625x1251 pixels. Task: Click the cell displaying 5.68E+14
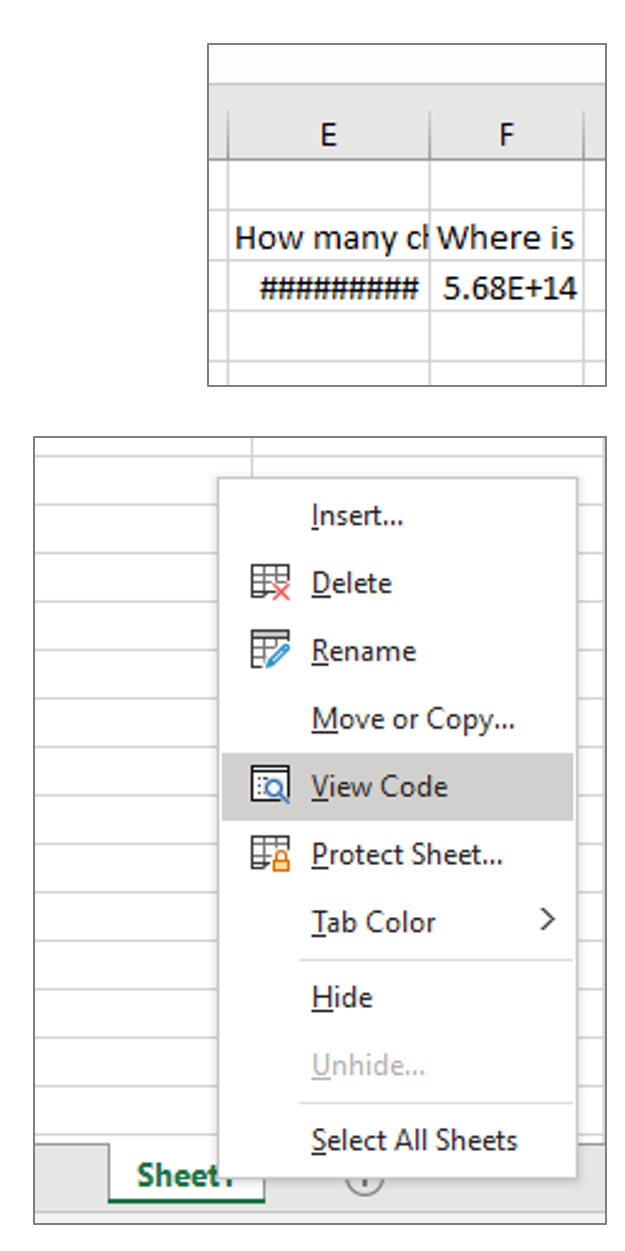[x=508, y=282]
